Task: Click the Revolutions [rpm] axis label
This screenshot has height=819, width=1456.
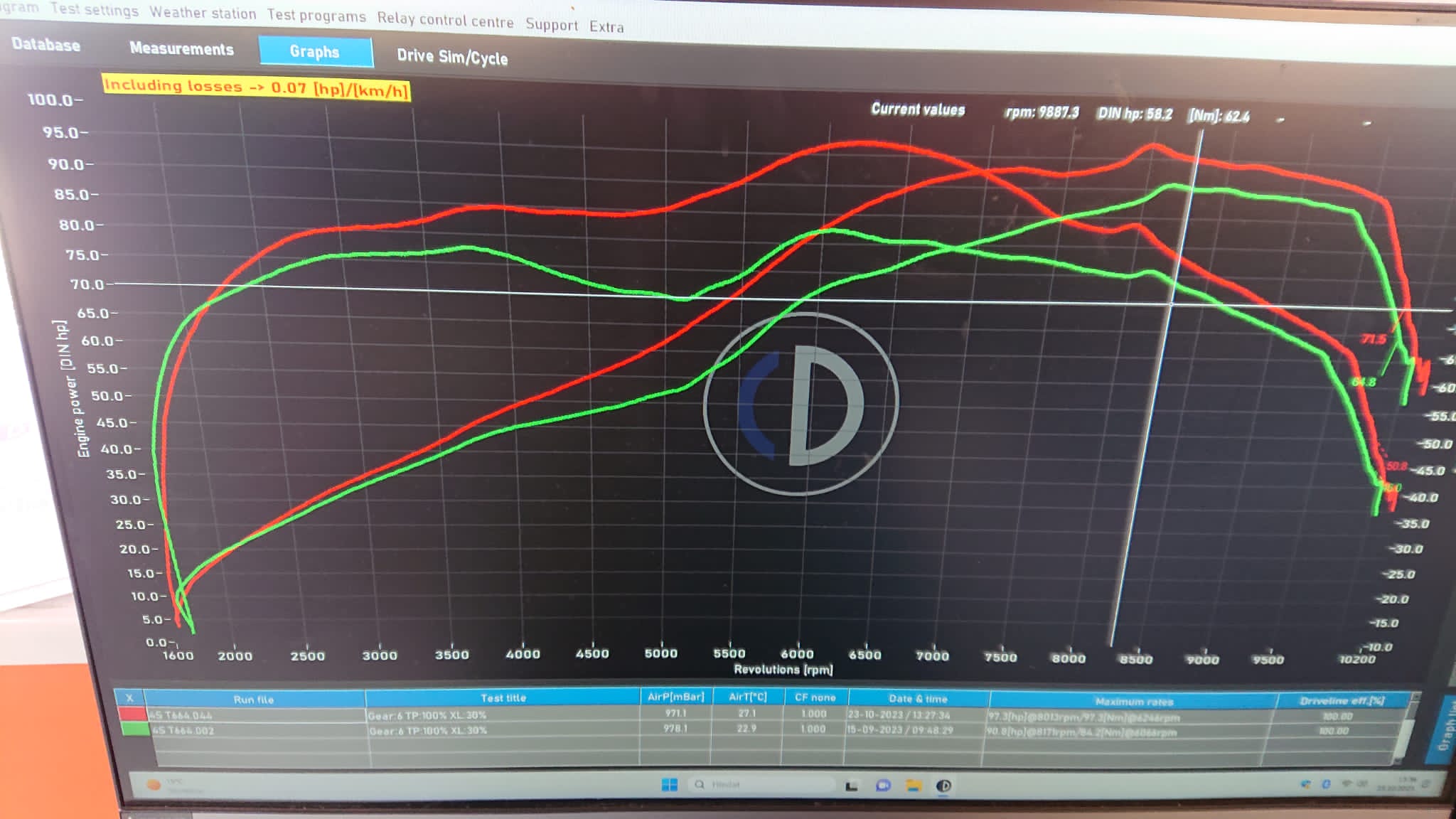Action: [x=783, y=670]
